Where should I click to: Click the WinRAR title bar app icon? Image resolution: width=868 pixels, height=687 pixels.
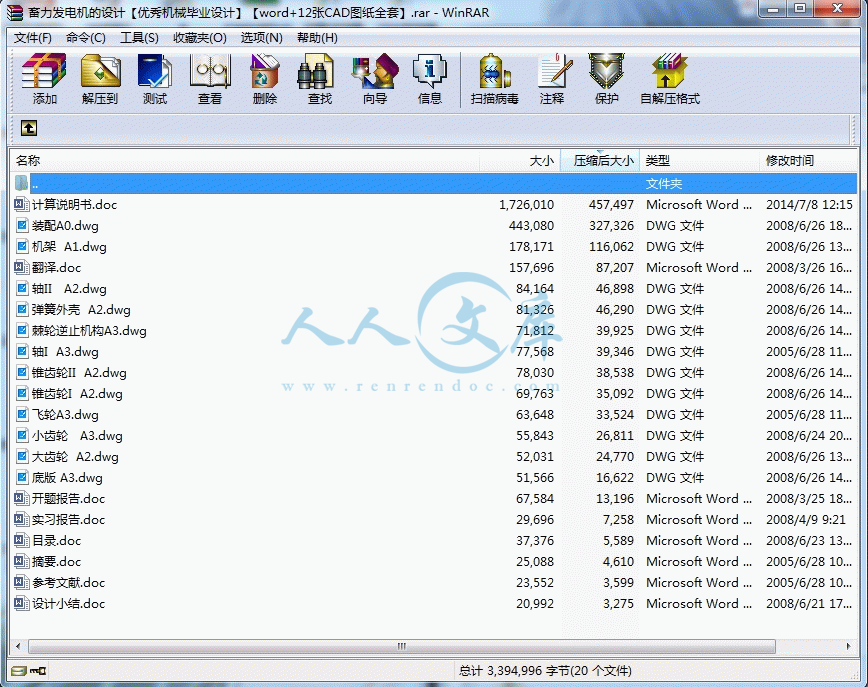[x=14, y=12]
